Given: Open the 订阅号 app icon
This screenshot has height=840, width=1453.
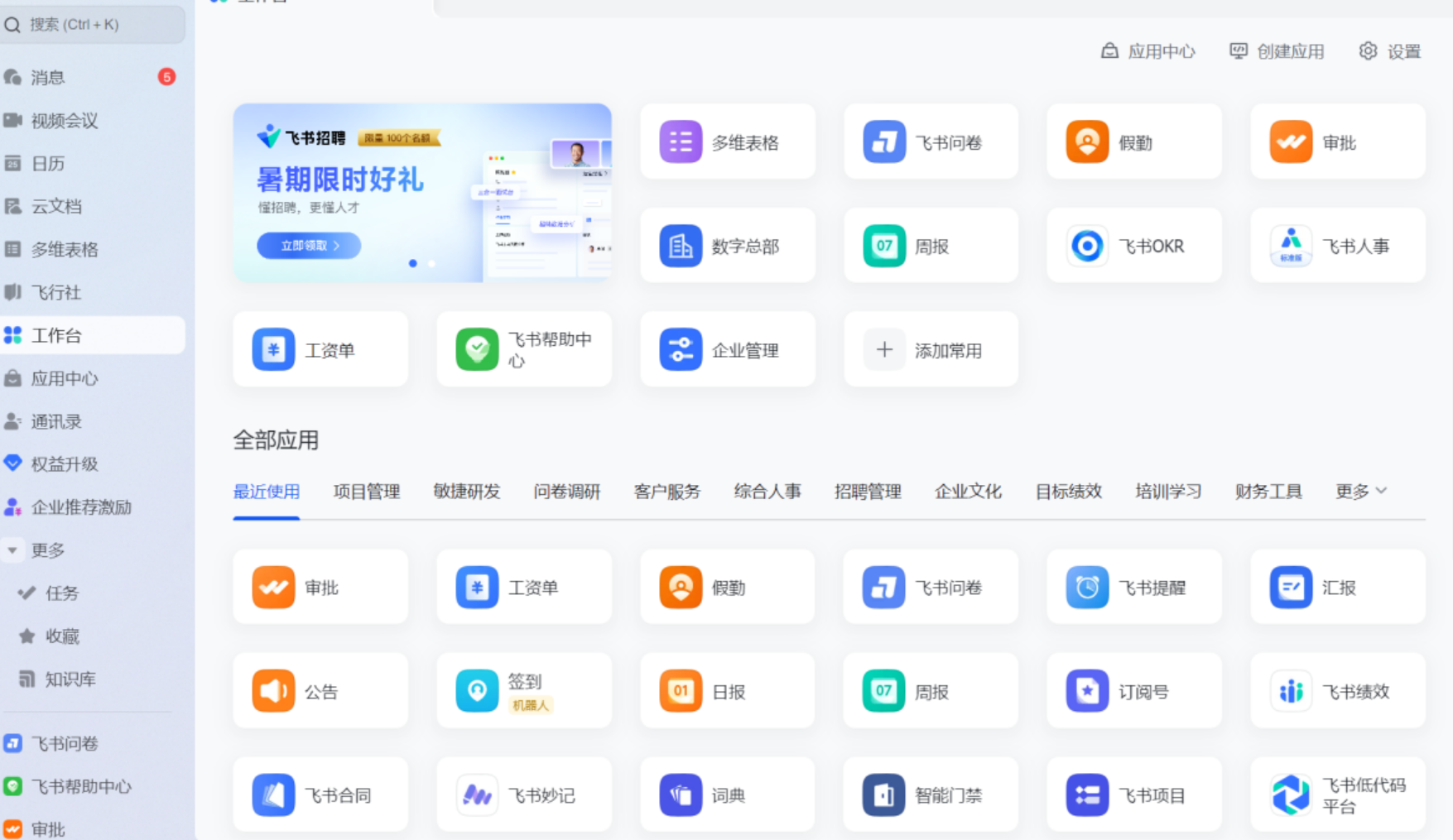Looking at the screenshot, I should (1087, 691).
